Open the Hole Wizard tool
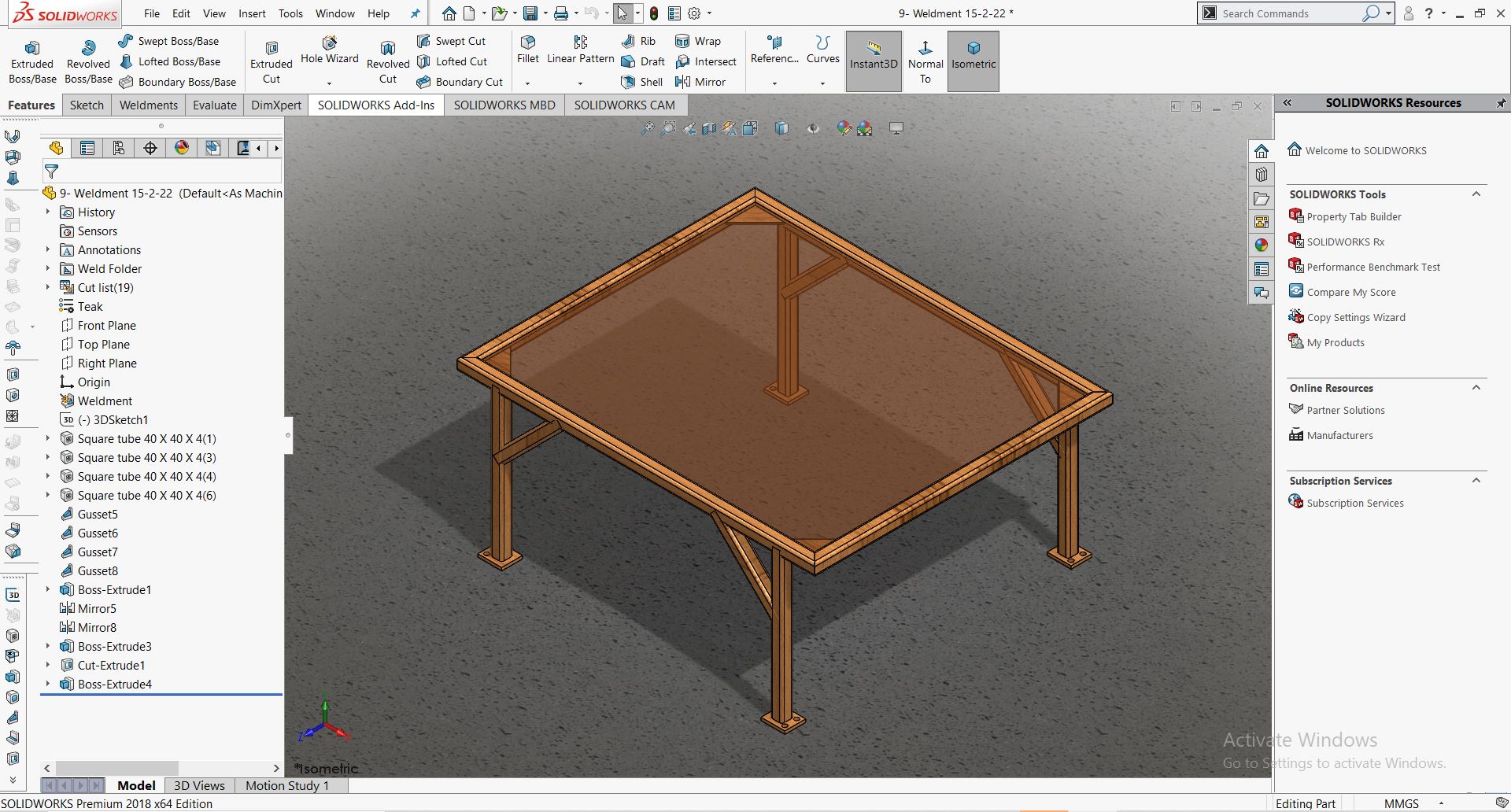1511x812 pixels. pyautogui.click(x=329, y=50)
